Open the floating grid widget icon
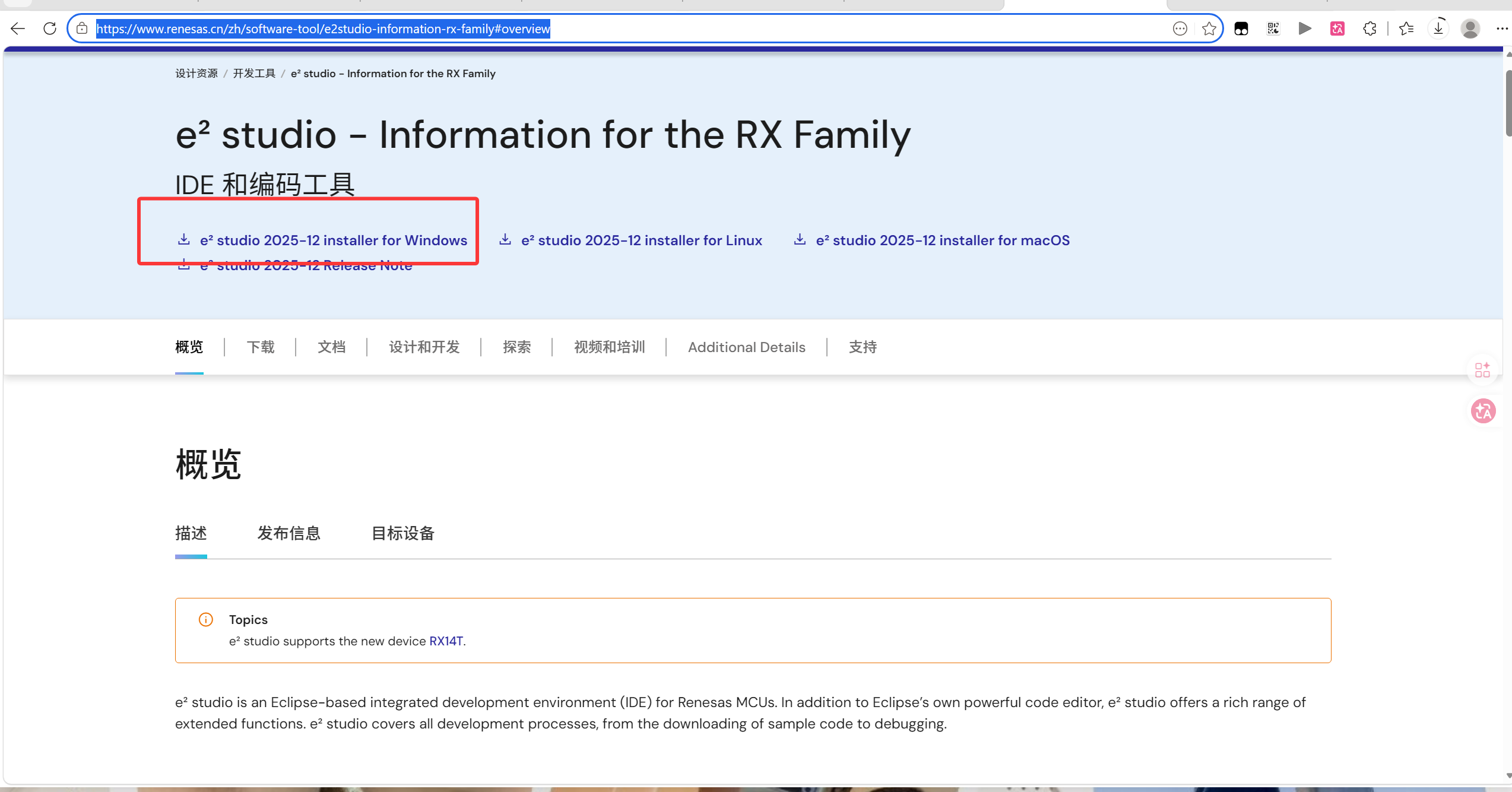 click(x=1483, y=370)
